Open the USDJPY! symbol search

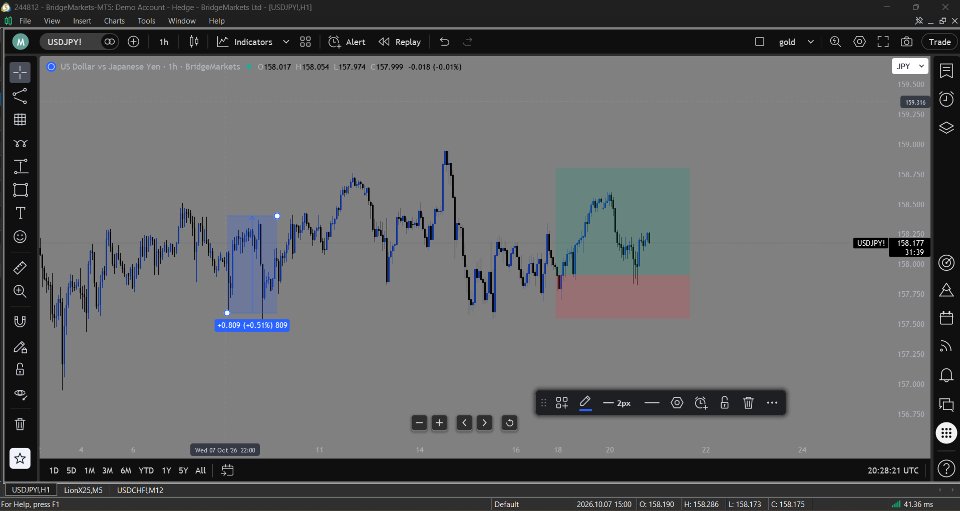66,42
